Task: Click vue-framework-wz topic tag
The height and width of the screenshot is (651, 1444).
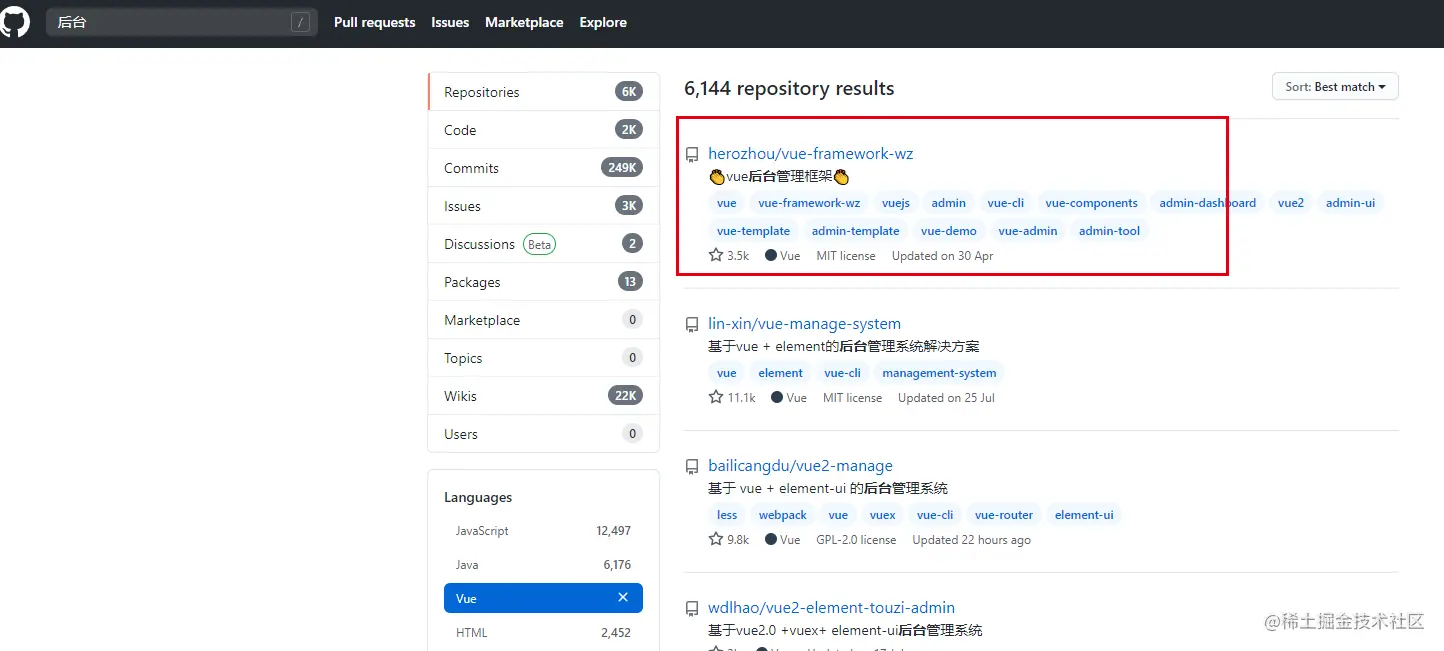Action: click(x=809, y=203)
